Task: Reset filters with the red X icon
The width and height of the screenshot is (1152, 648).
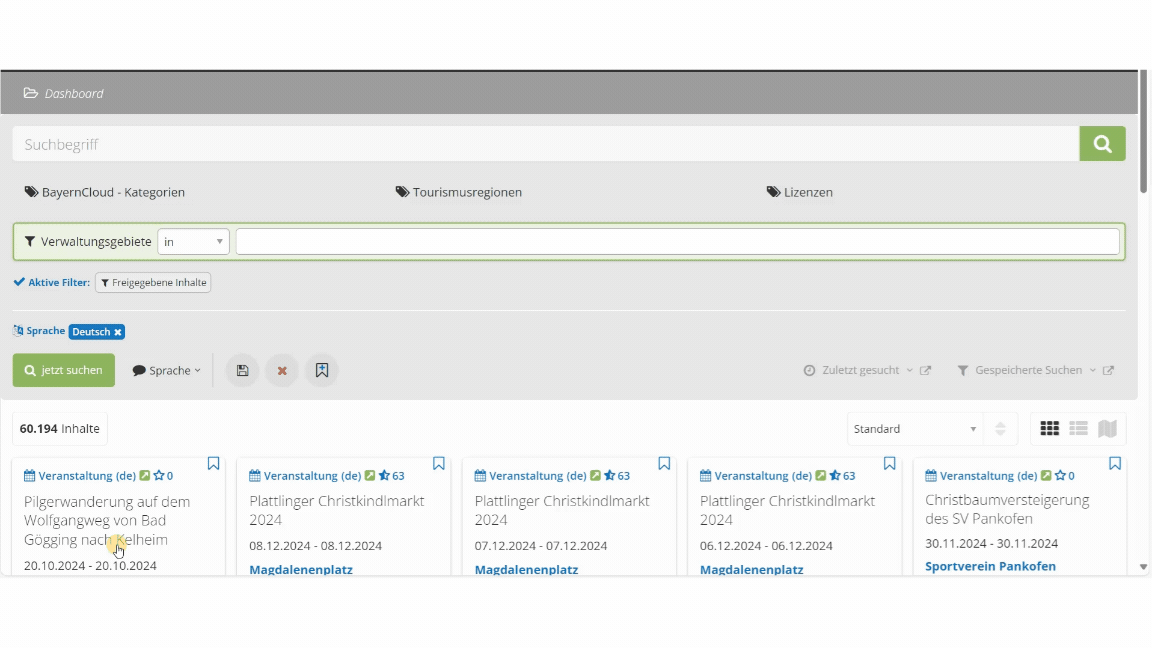Action: [x=282, y=370]
